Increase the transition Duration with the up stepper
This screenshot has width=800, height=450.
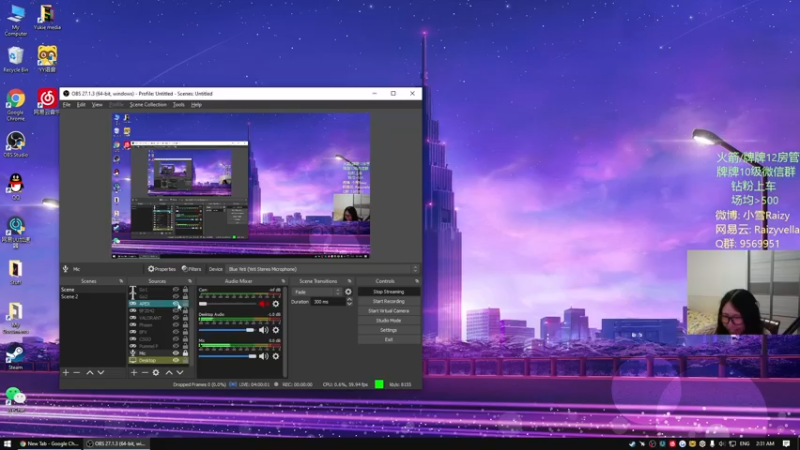[x=349, y=299]
